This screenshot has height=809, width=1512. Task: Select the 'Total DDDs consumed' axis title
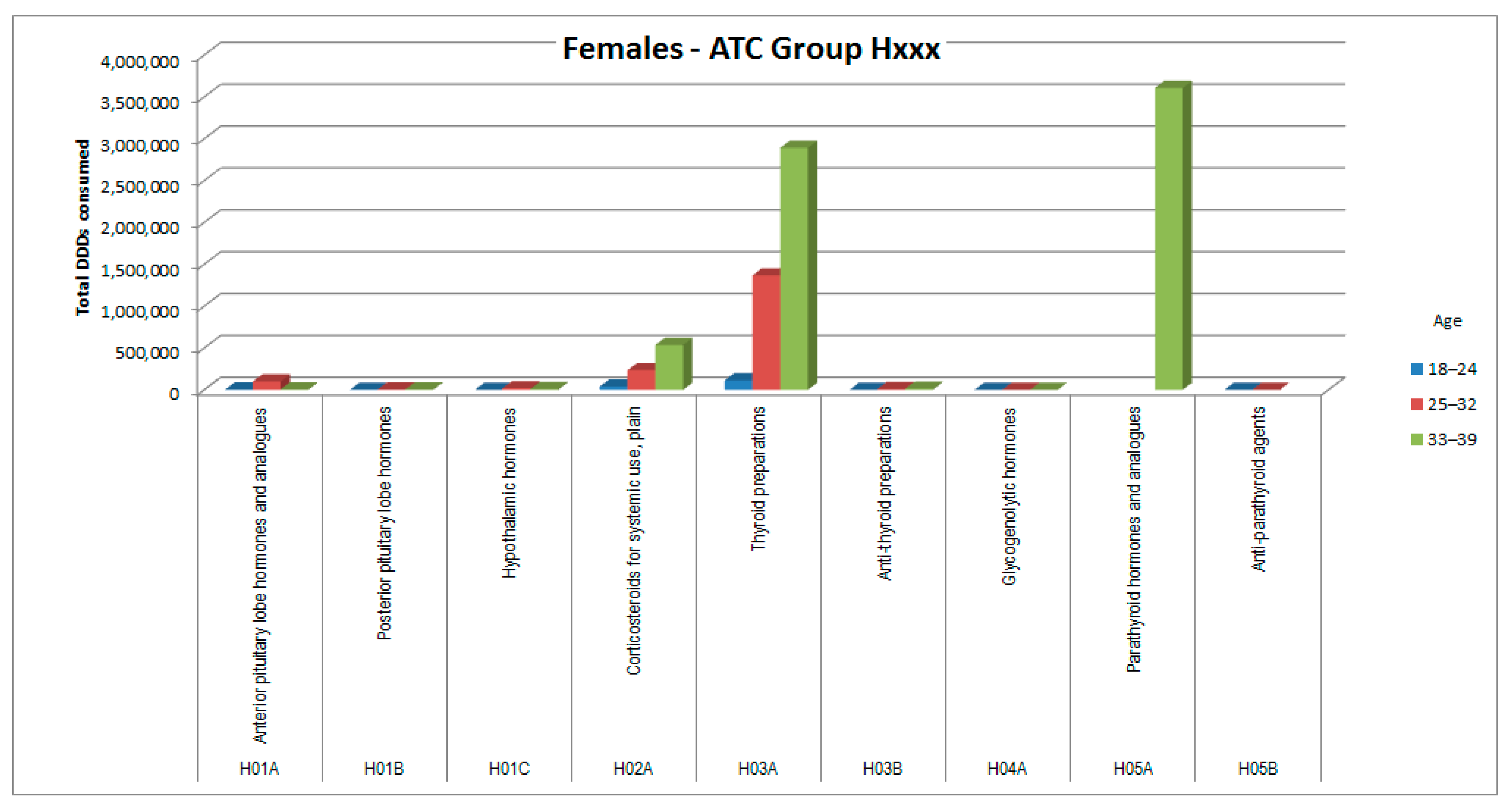83,228
